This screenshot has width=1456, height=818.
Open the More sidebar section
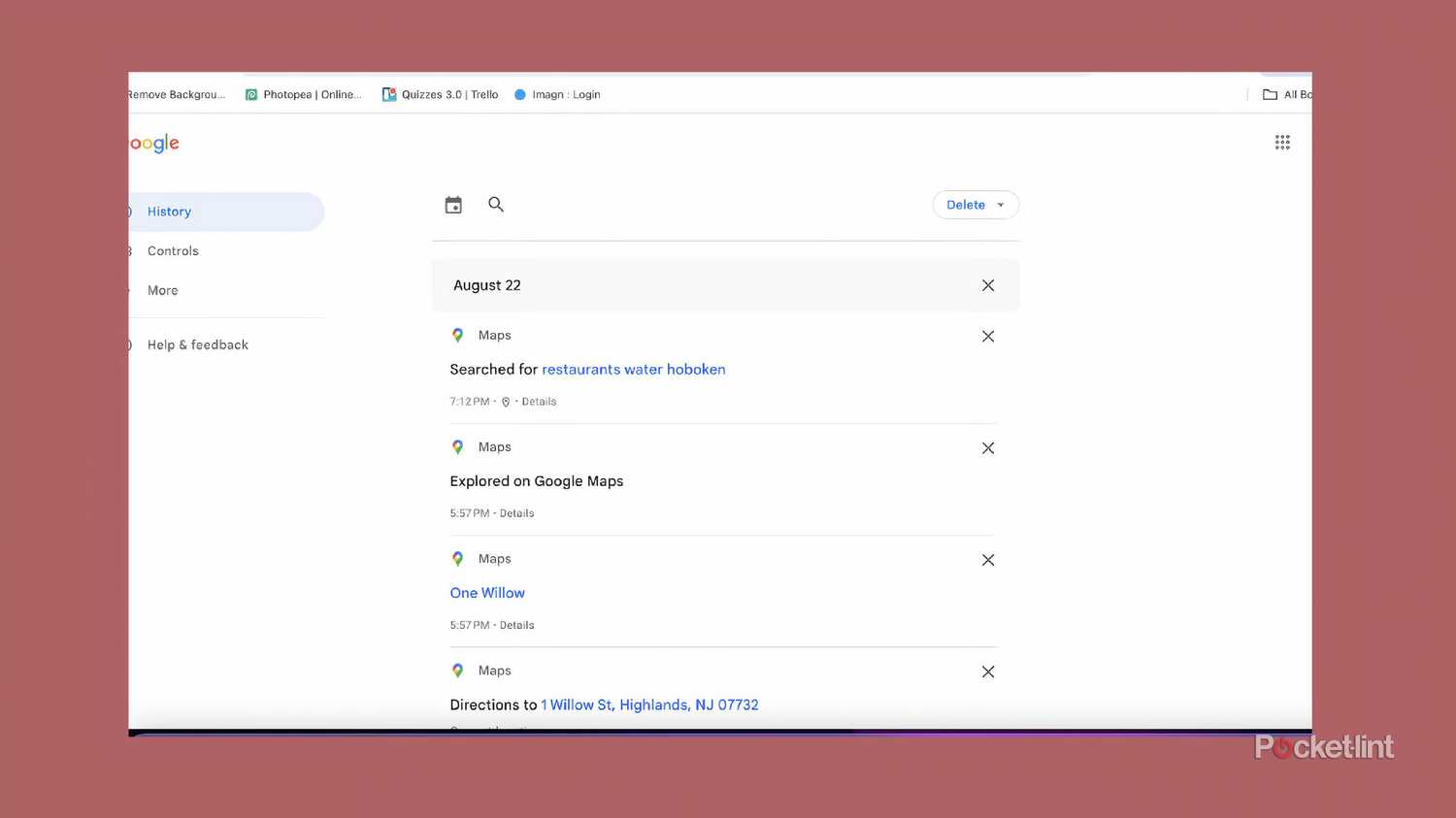[162, 290]
